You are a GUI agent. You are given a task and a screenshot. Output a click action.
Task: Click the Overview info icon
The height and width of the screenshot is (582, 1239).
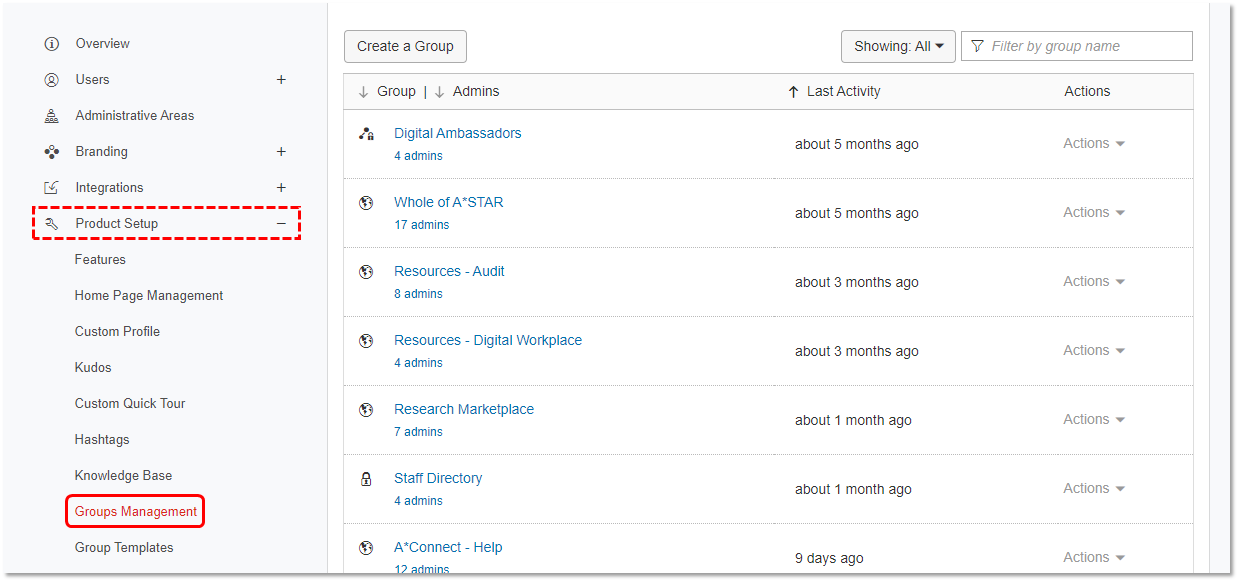[52, 44]
